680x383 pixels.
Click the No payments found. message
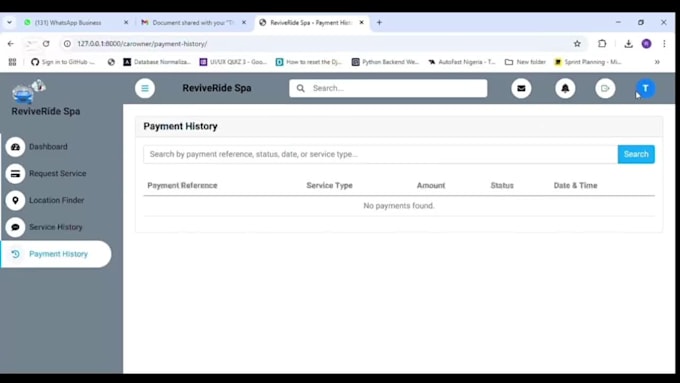tap(399, 206)
